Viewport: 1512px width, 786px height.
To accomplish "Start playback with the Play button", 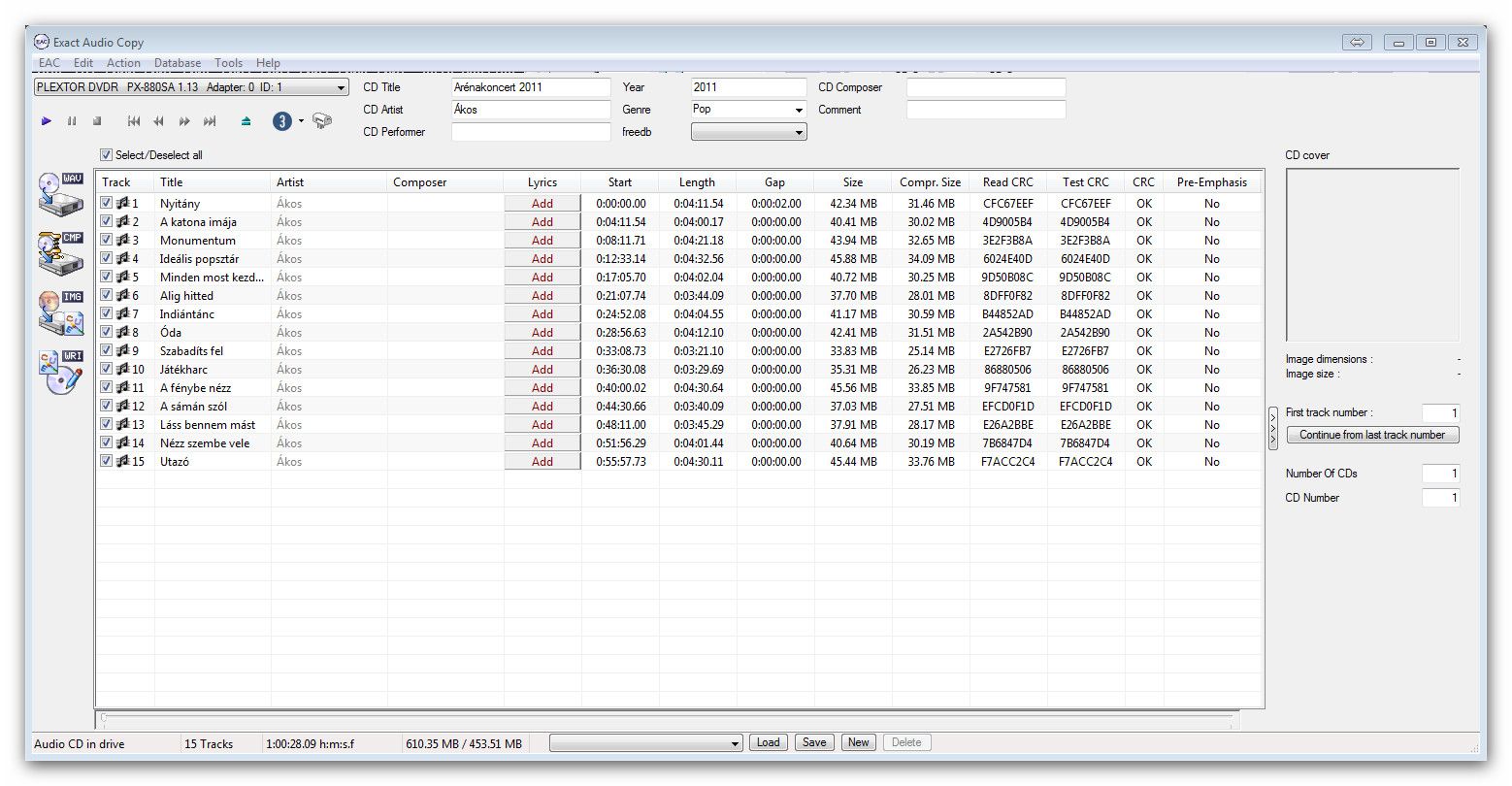I will (x=46, y=121).
